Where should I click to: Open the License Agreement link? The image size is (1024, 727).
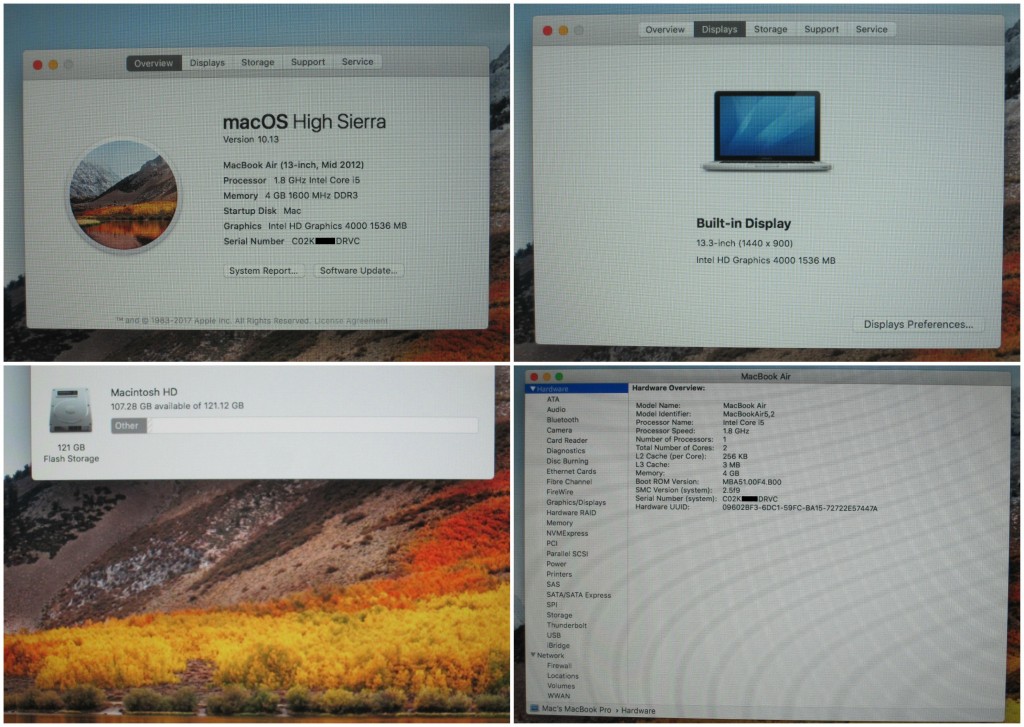tap(351, 321)
